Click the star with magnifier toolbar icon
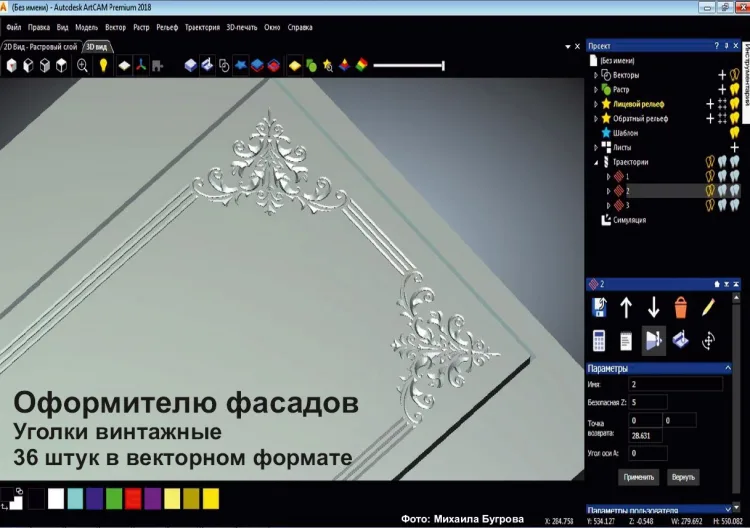 (328, 66)
